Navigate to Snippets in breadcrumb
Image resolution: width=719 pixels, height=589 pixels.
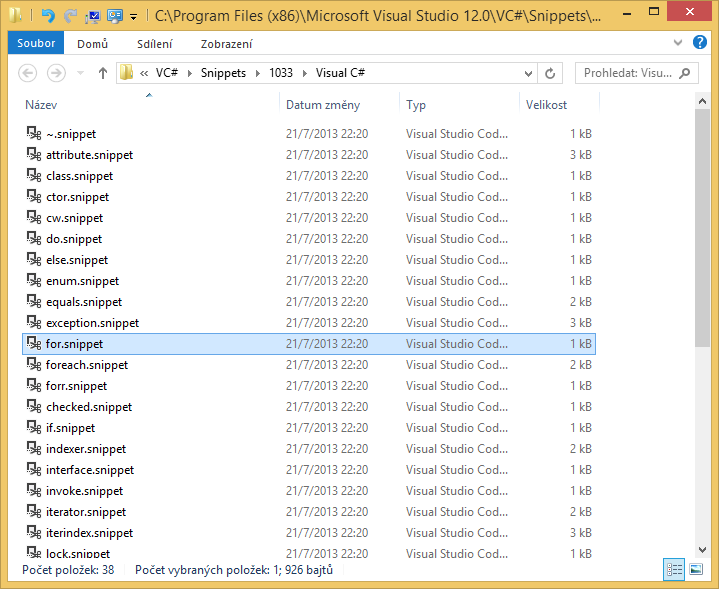[x=223, y=73]
